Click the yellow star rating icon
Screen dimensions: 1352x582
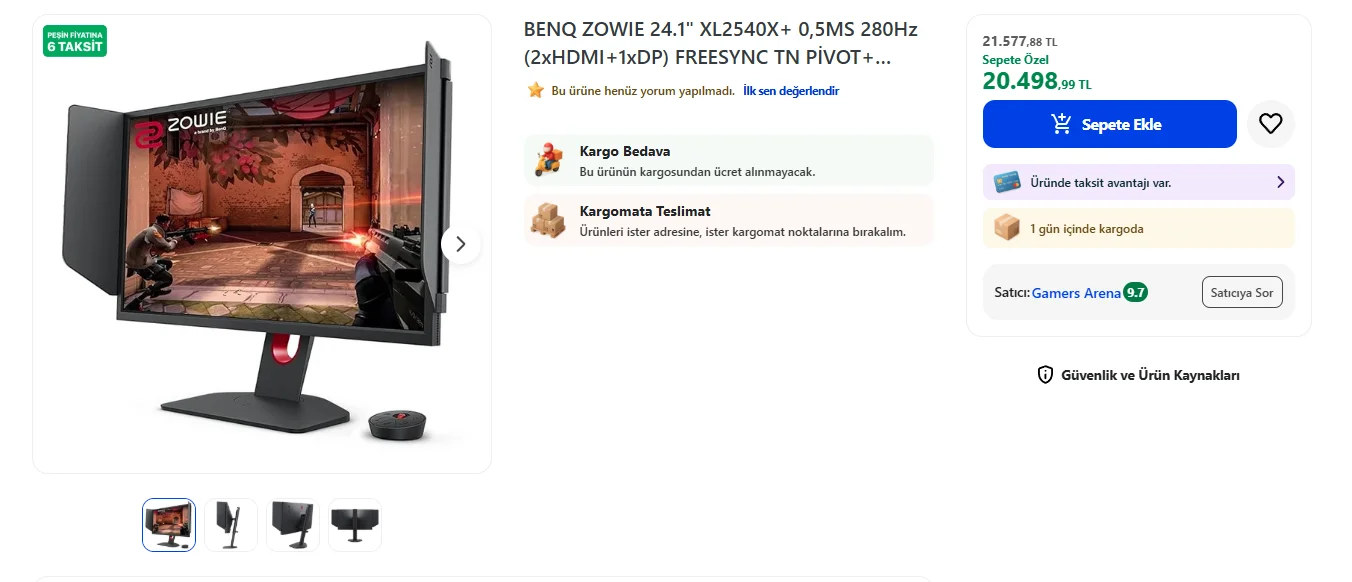tap(536, 91)
